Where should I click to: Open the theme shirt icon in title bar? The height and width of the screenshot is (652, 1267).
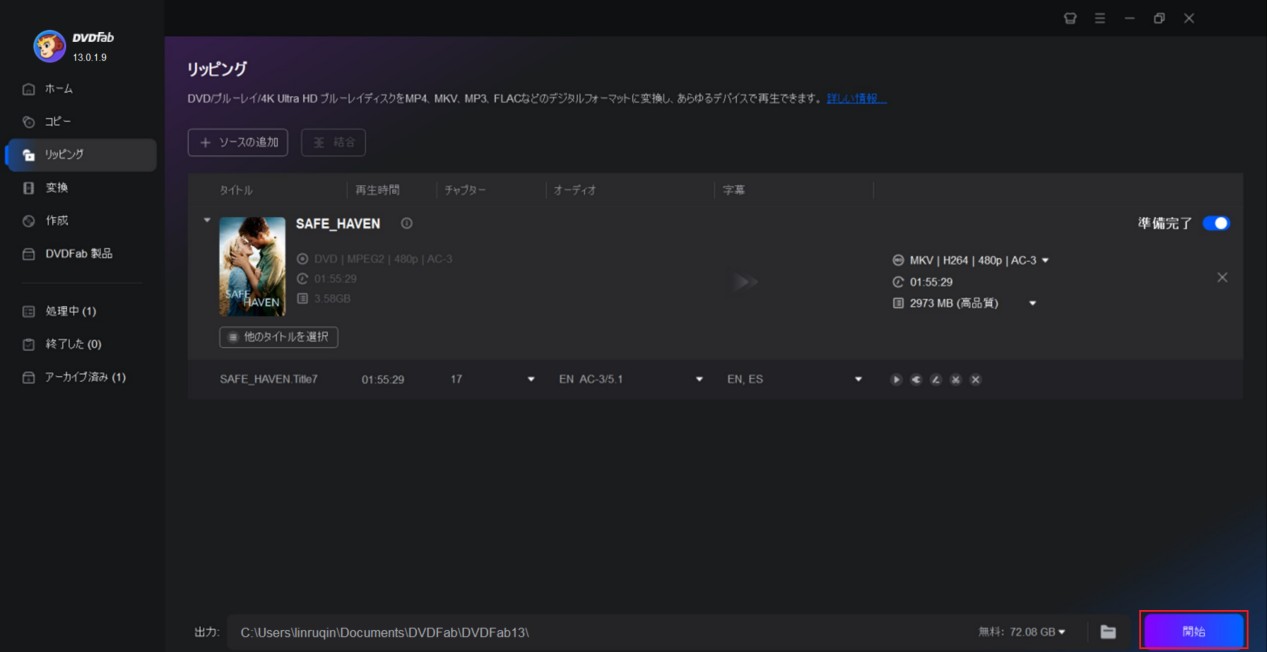click(x=1070, y=18)
